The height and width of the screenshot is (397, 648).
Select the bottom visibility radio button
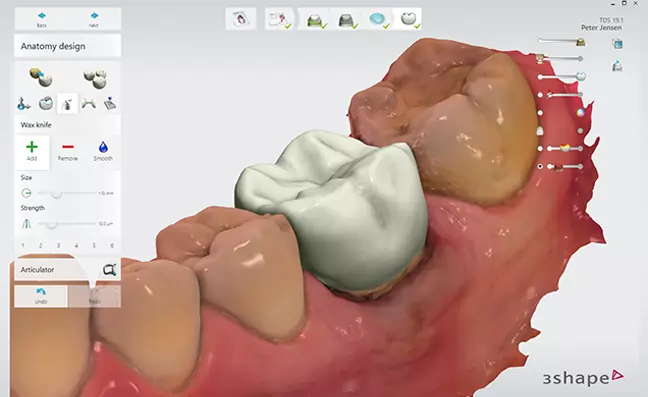click(540, 166)
